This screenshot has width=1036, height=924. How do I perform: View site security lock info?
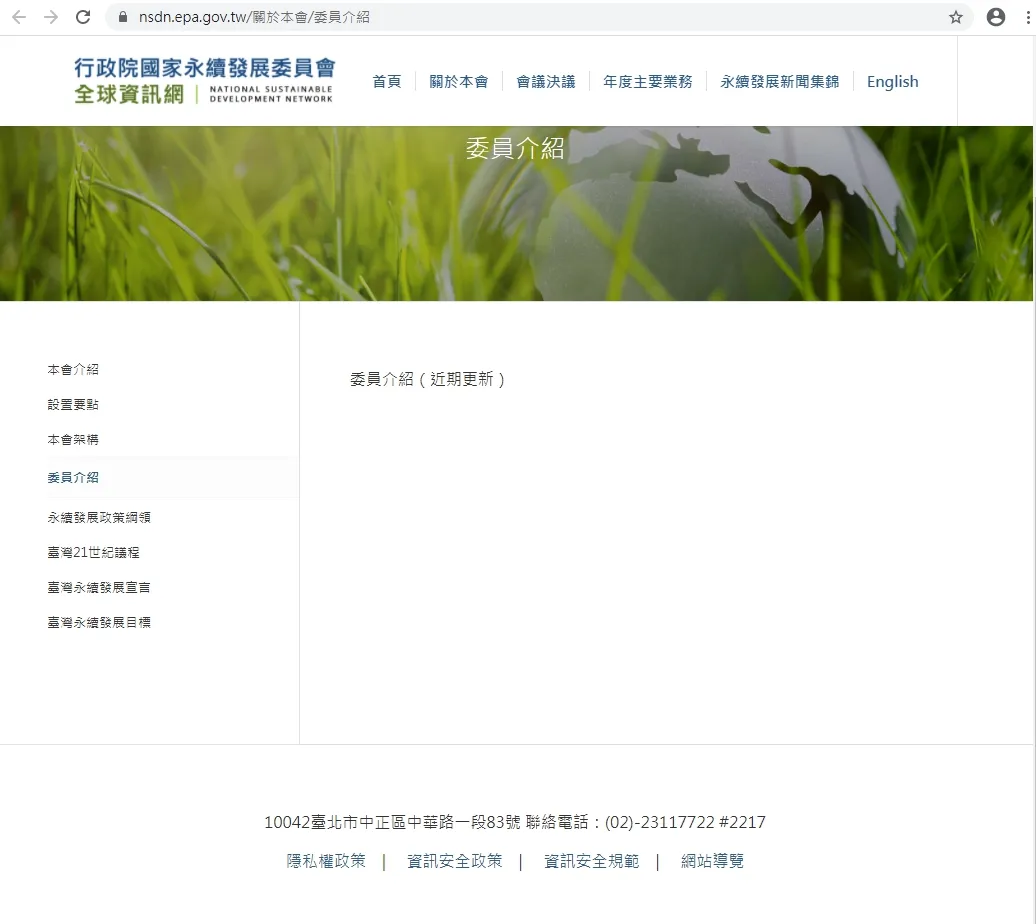click(x=122, y=17)
